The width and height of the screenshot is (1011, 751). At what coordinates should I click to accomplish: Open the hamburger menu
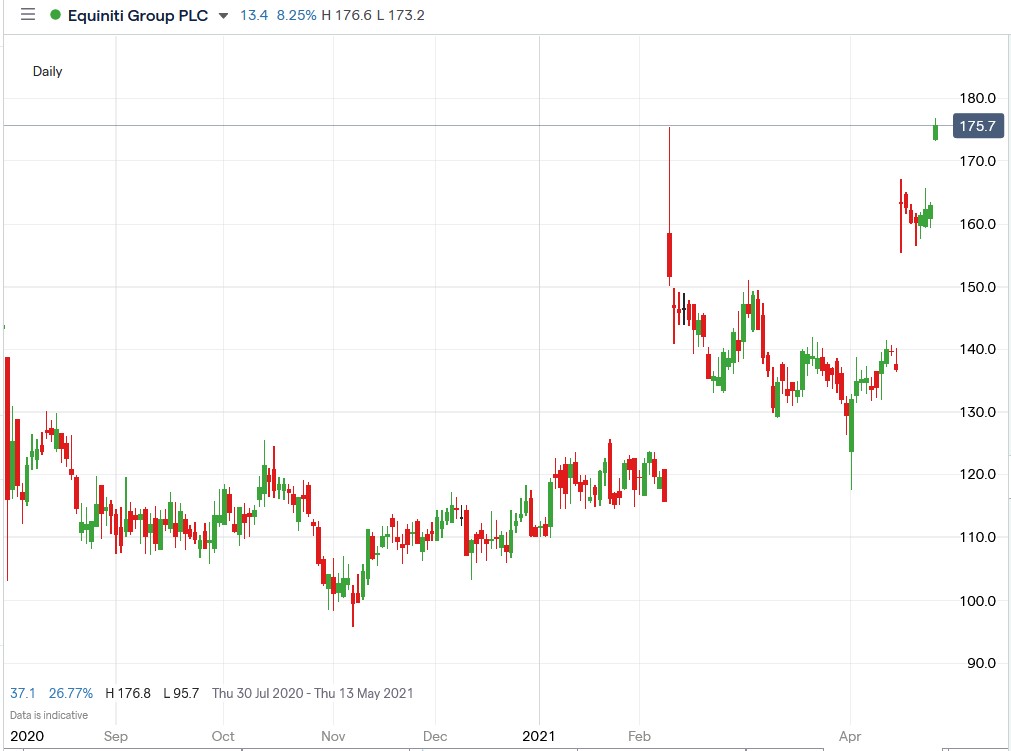coord(28,15)
